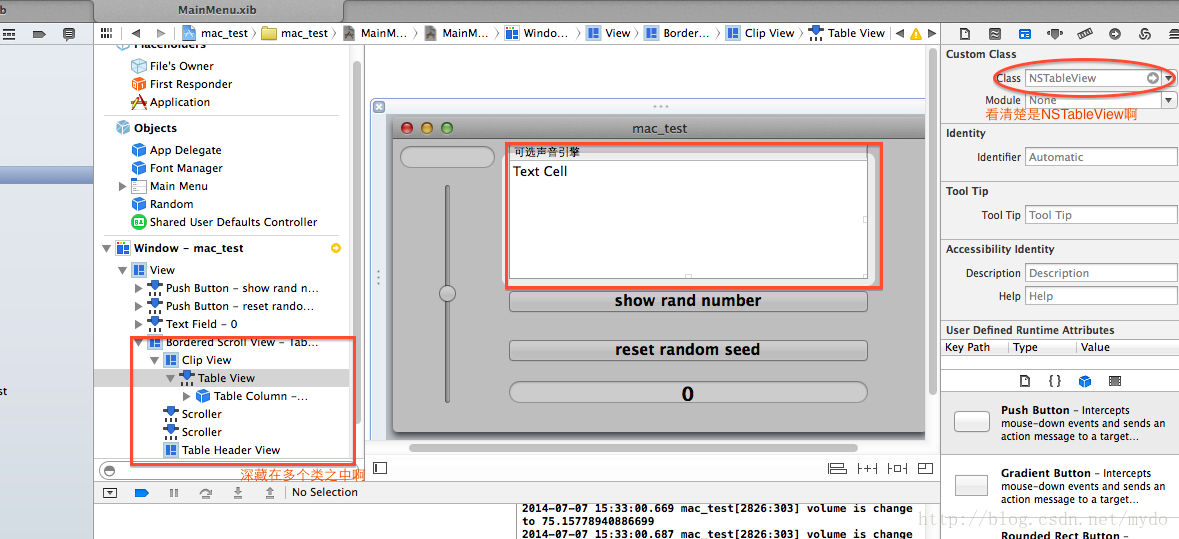Click the Description accessibility field
The image size is (1179, 539).
1102,273
